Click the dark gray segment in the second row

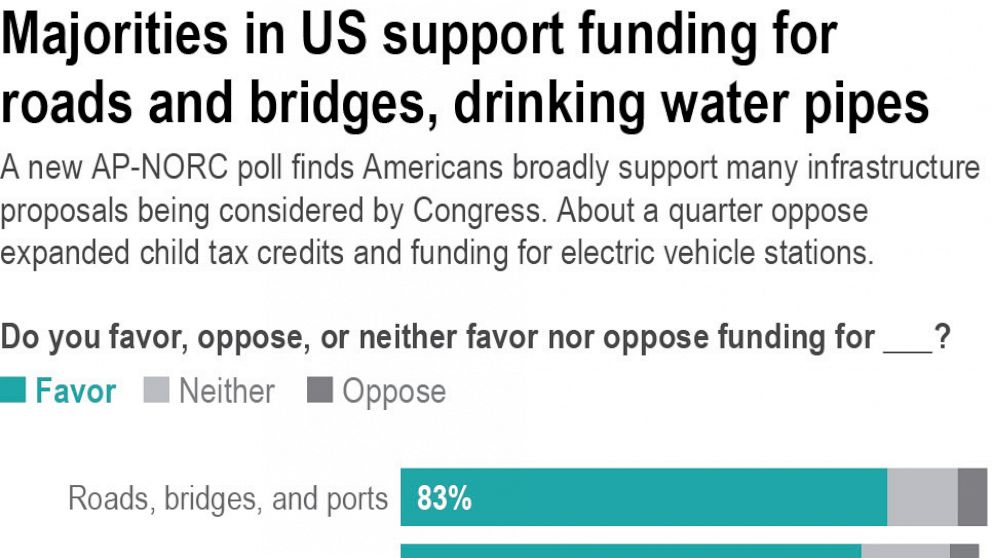tap(964, 551)
